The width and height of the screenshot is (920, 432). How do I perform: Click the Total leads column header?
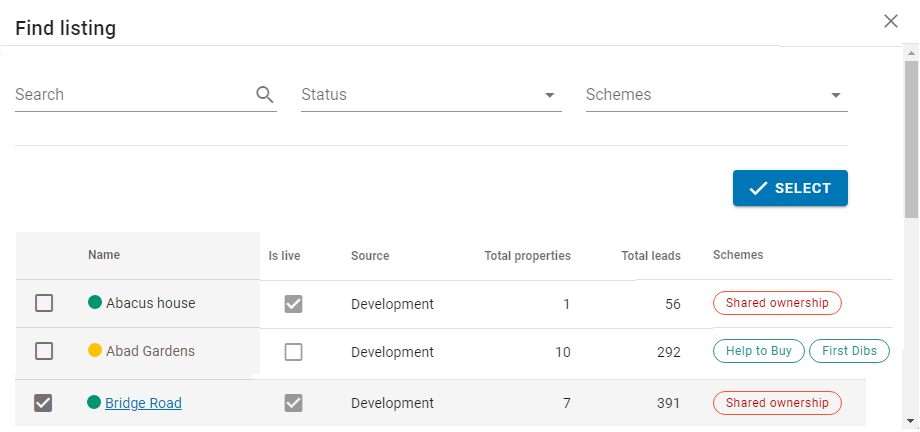651,256
